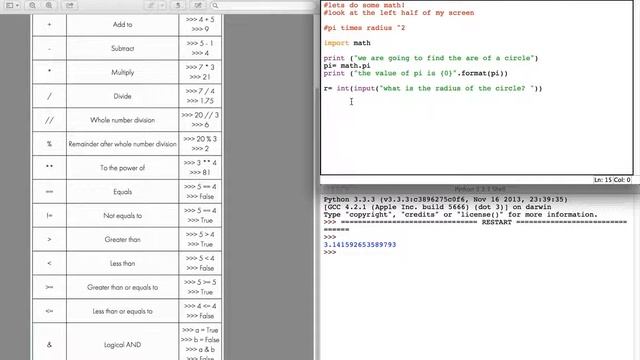Open the sidebar view menu in Preview toolbar
Viewport: 640px width, 360px height.
coord(13,5)
